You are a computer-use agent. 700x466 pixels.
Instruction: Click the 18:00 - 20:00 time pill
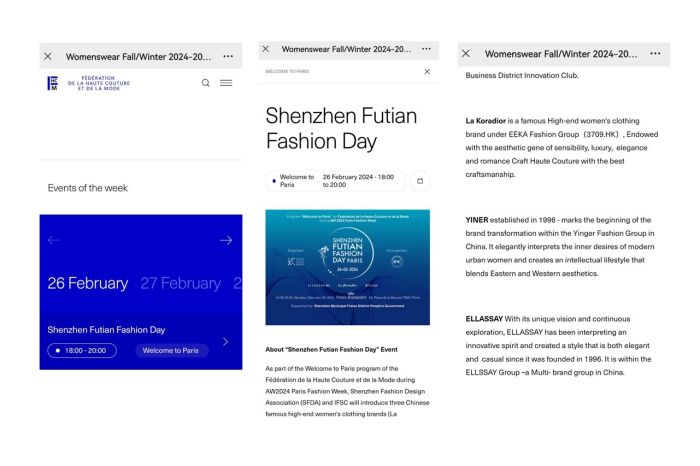82,351
